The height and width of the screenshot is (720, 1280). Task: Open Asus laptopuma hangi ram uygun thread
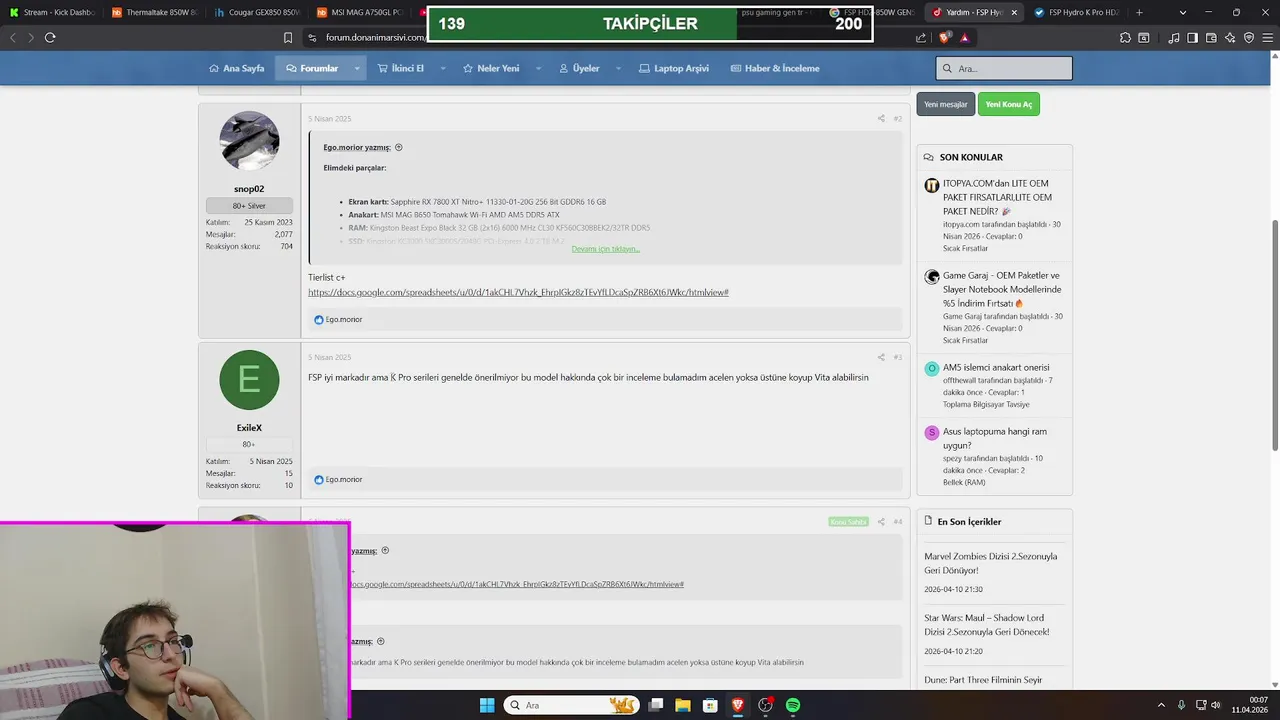(995, 438)
